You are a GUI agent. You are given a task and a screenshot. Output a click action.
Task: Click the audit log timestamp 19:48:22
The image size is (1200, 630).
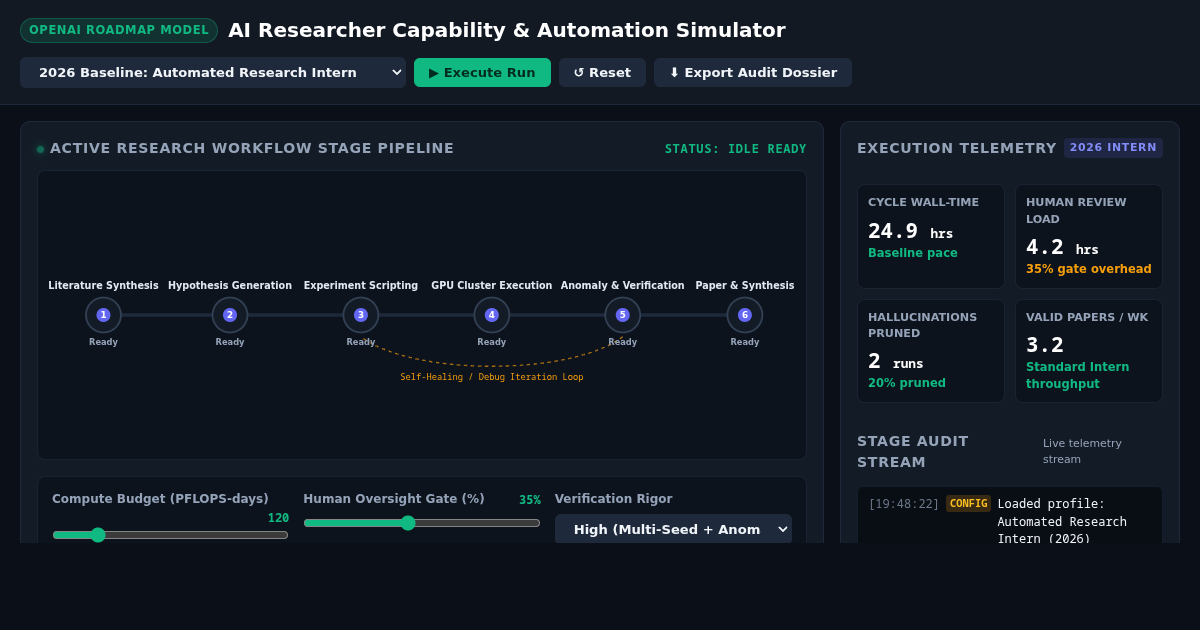coord(904,504)
